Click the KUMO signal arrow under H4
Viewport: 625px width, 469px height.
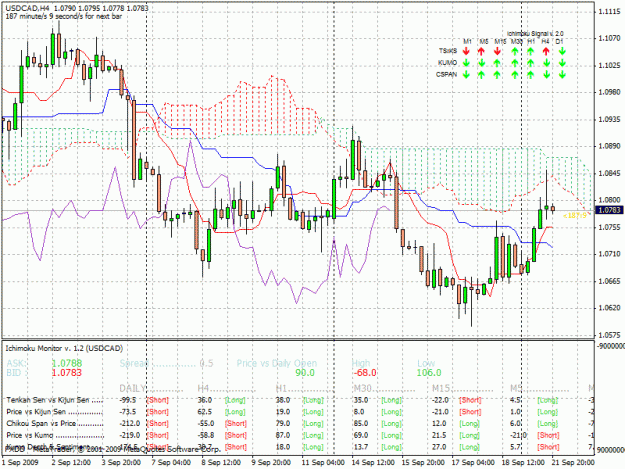click(546, 63)
